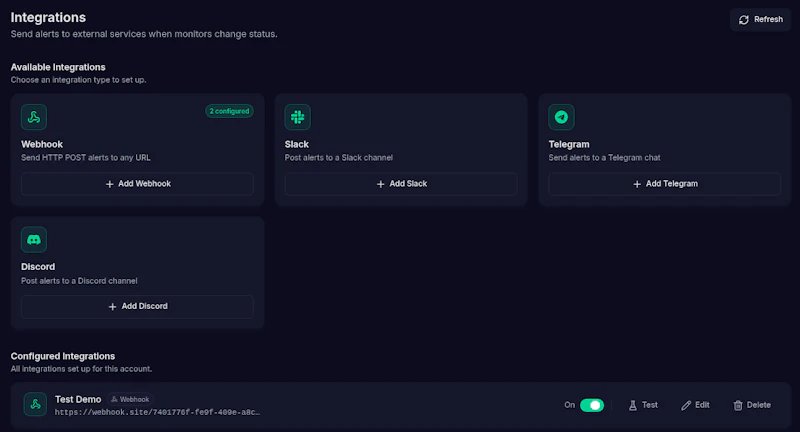
Task: Refresh the integrations list
Action: click(x=760, y=19)
